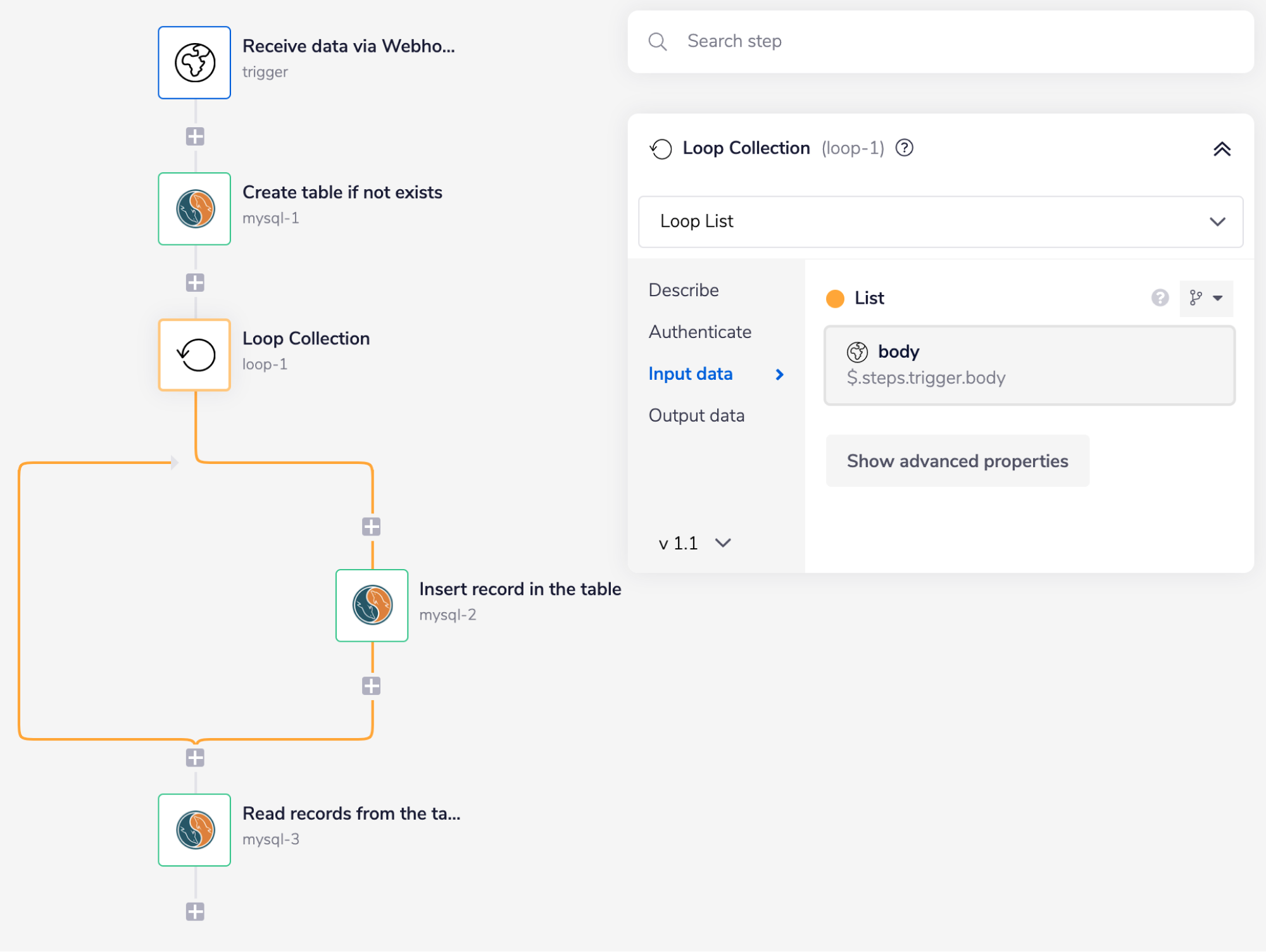Screen dimensions: 1266x952
Task: Click the plus button below the trigger step
Action: click(195, 136)
